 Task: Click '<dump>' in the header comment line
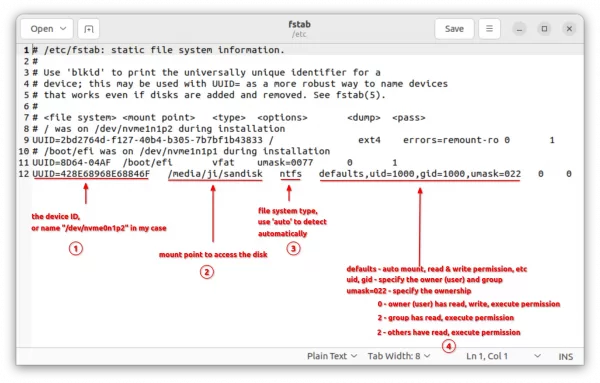364,117
